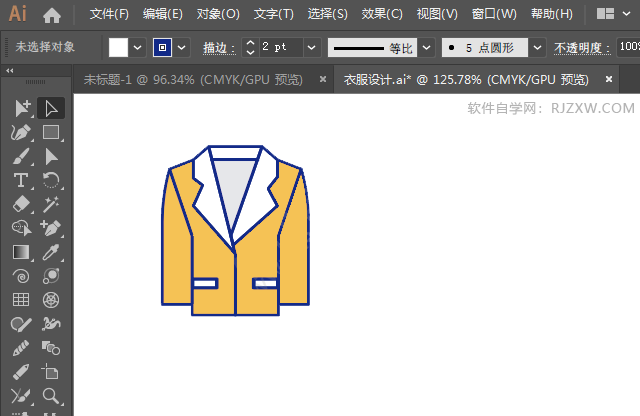Select the Gradient tool
Viewport: 640px width, 416px height.
pos(20,252)
